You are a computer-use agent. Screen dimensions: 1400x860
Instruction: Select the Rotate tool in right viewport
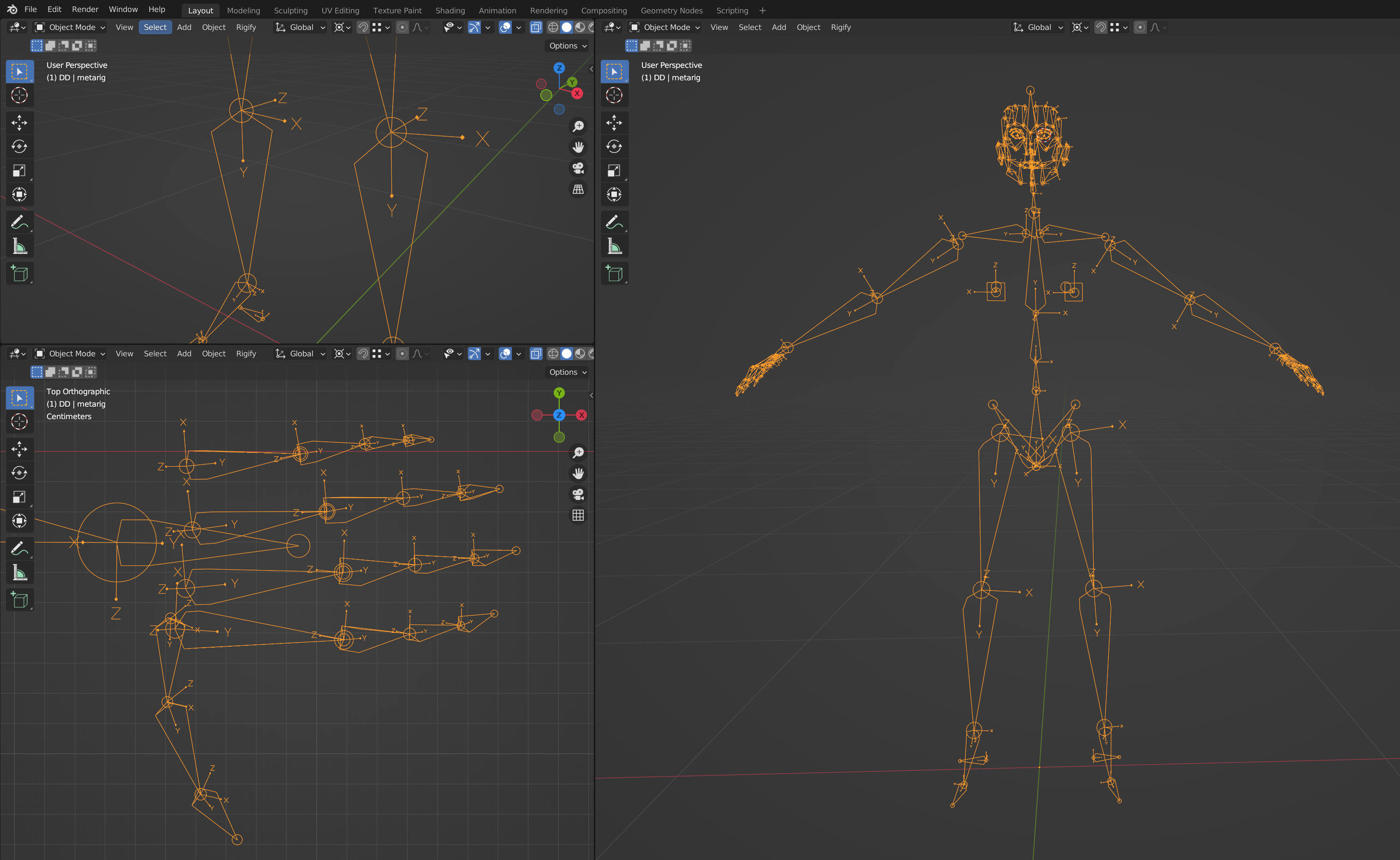point(614,146)
